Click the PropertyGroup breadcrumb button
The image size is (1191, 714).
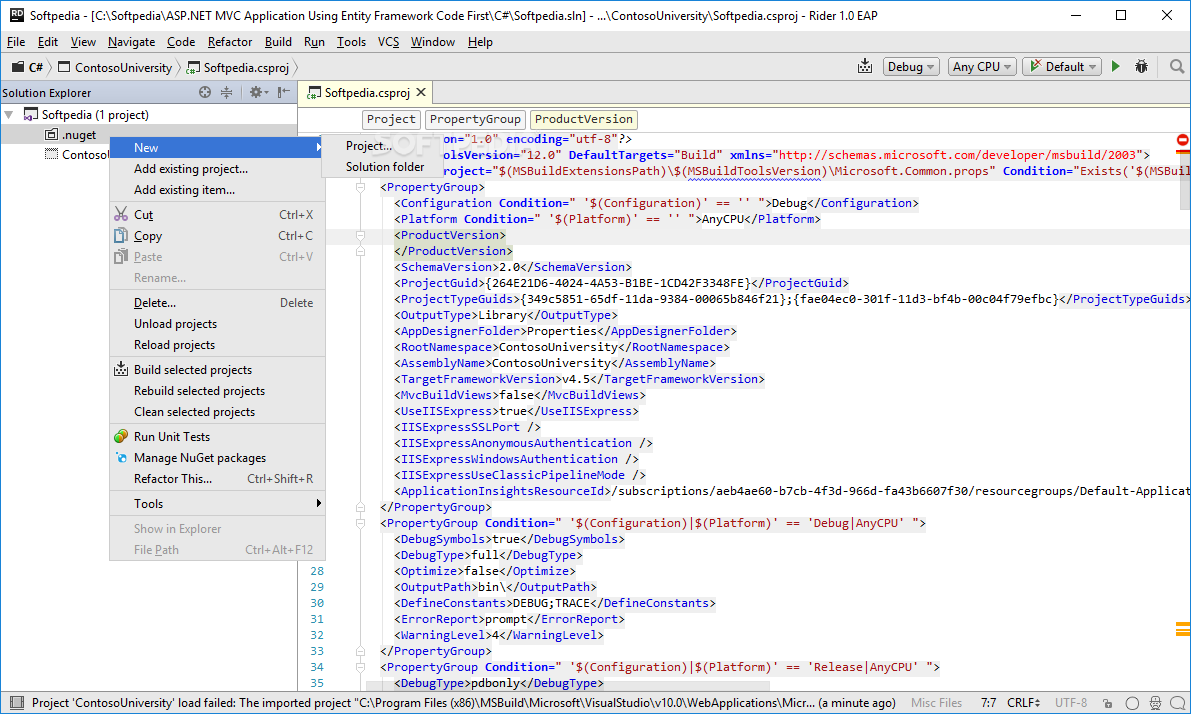[475, 119]
